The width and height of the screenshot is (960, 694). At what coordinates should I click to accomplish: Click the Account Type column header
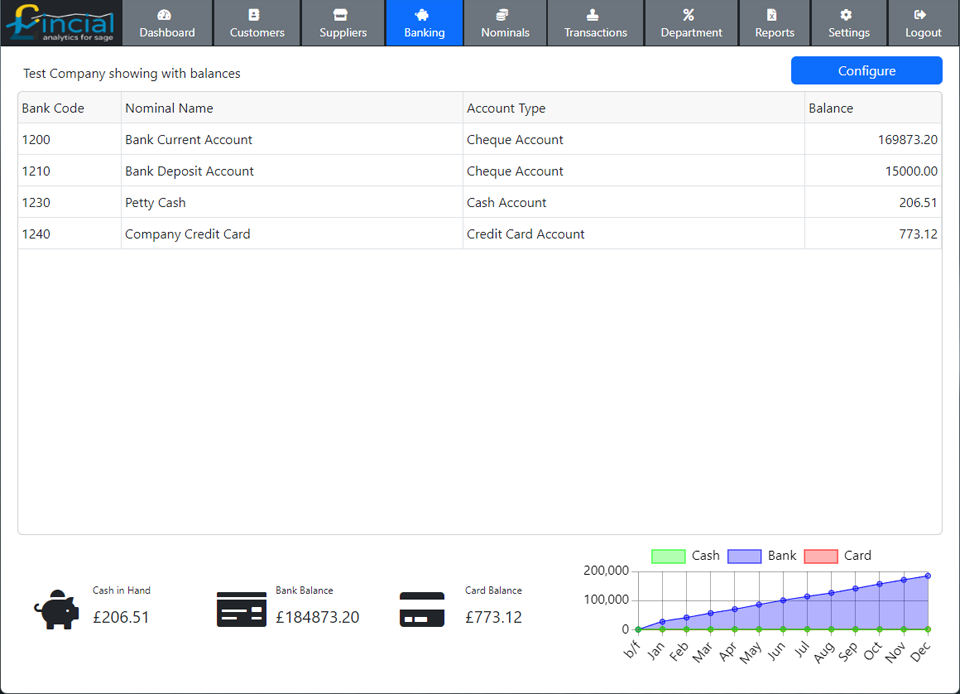point(634,108)
